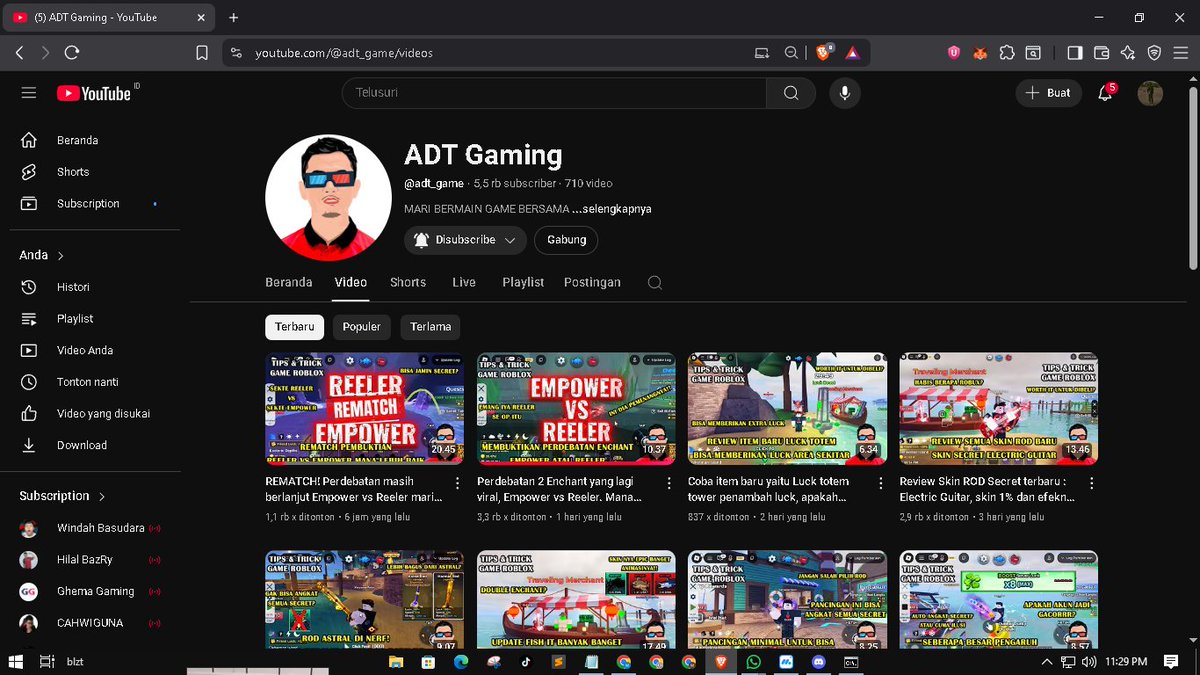Show hidden system tray icons

(x=1046, y=662)
